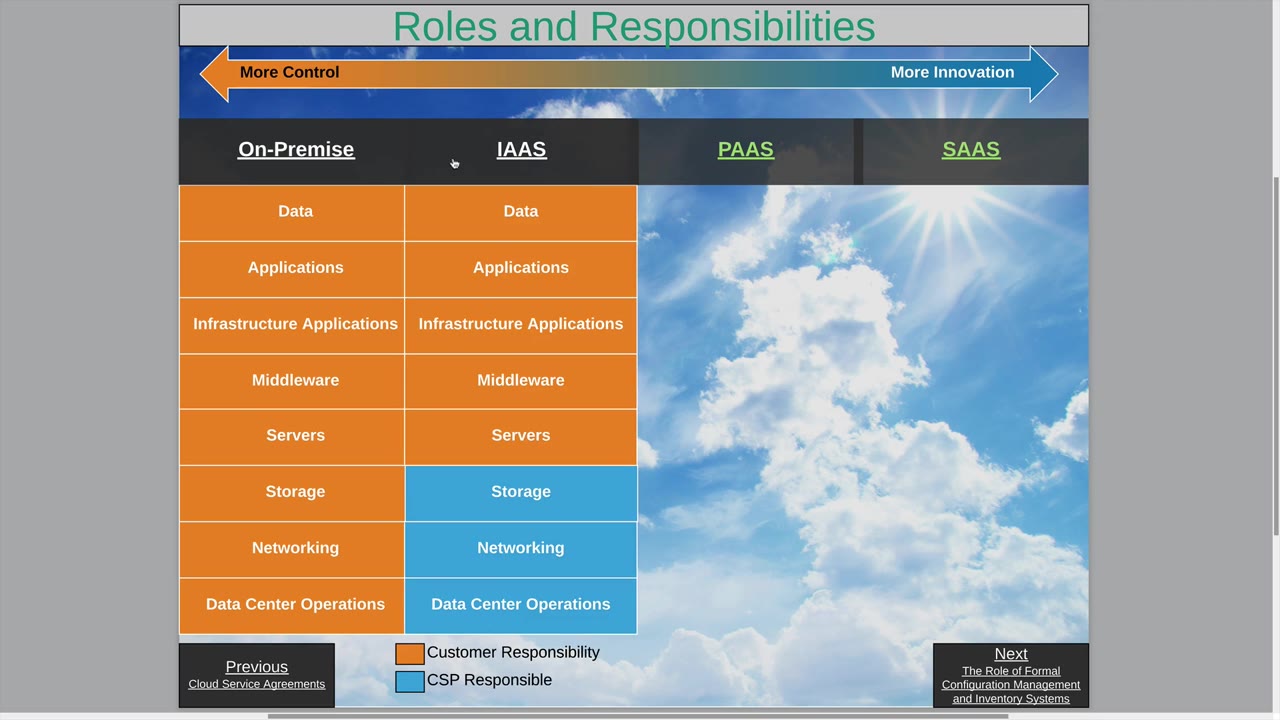Select the blue IAAS Networking cell
Viewport: 1280px width, 720px height.
521,549
